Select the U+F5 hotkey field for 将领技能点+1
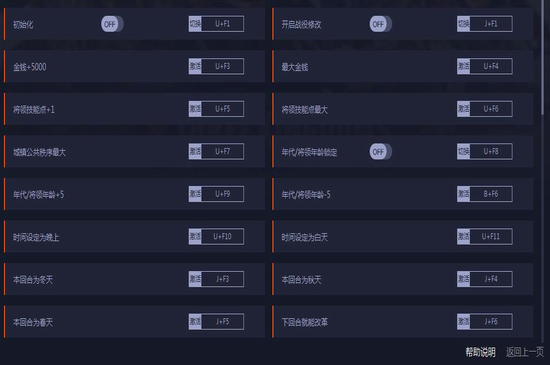550x365 pixels. pos(223,109)
